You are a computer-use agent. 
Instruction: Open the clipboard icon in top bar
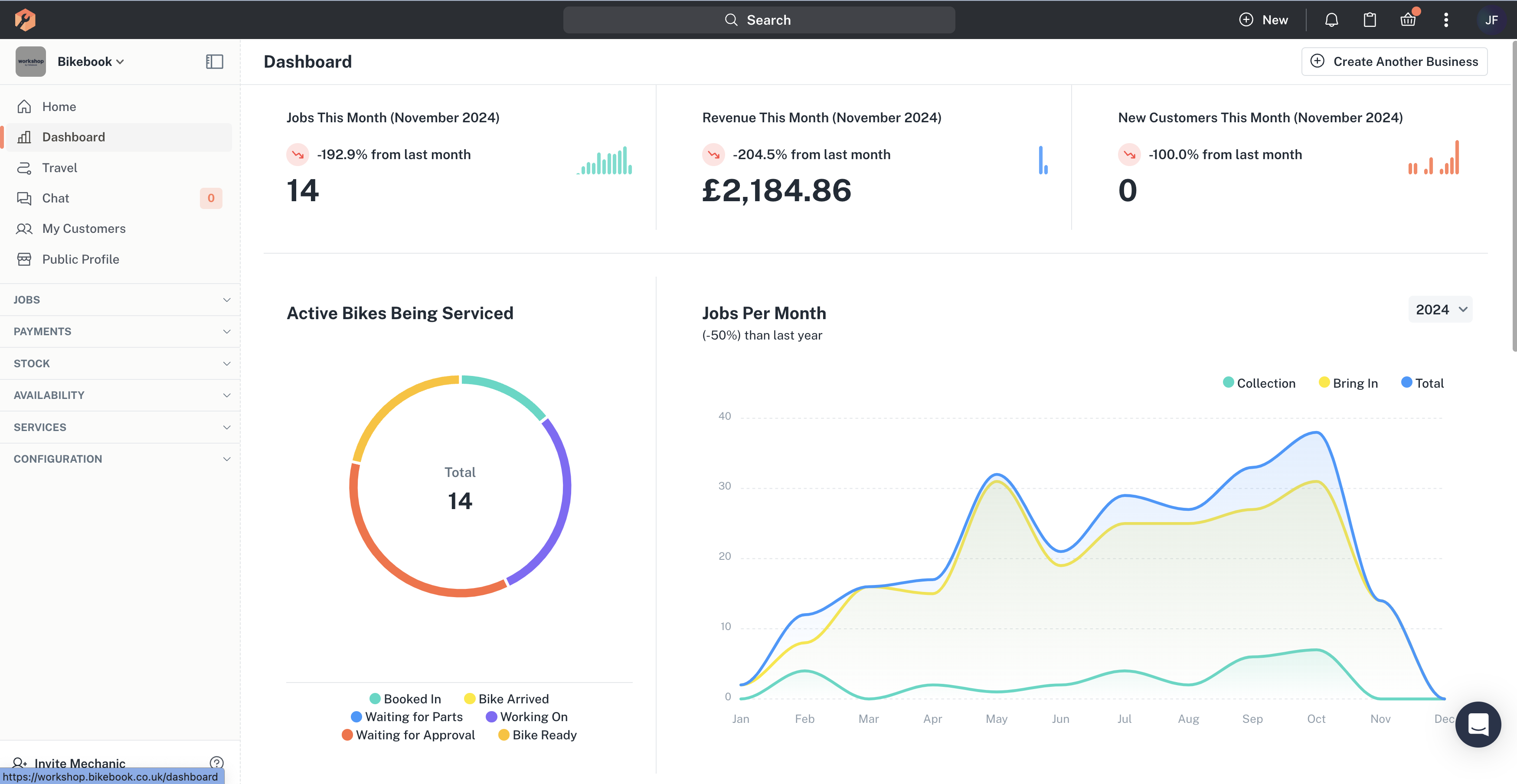click(1369, 20)
